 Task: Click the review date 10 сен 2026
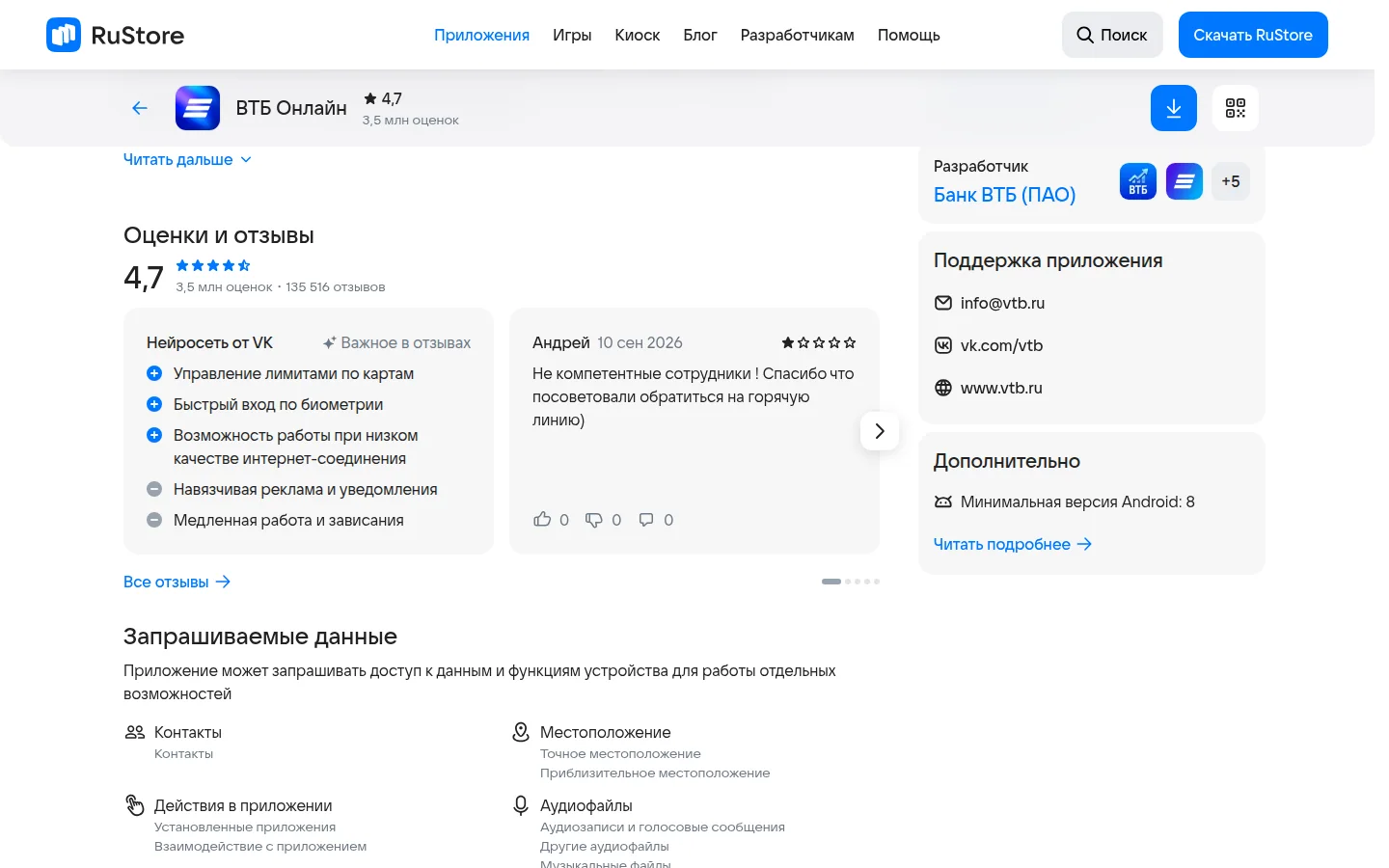pos(640,342)
